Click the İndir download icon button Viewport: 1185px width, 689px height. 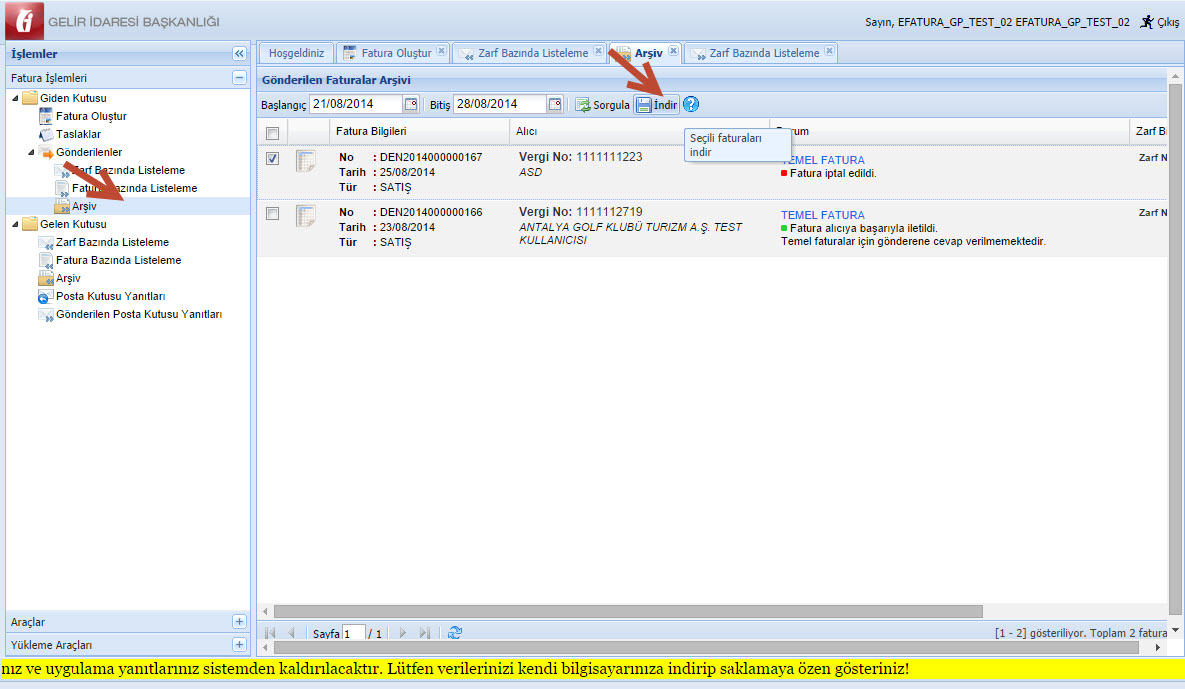tap(656, 105)
